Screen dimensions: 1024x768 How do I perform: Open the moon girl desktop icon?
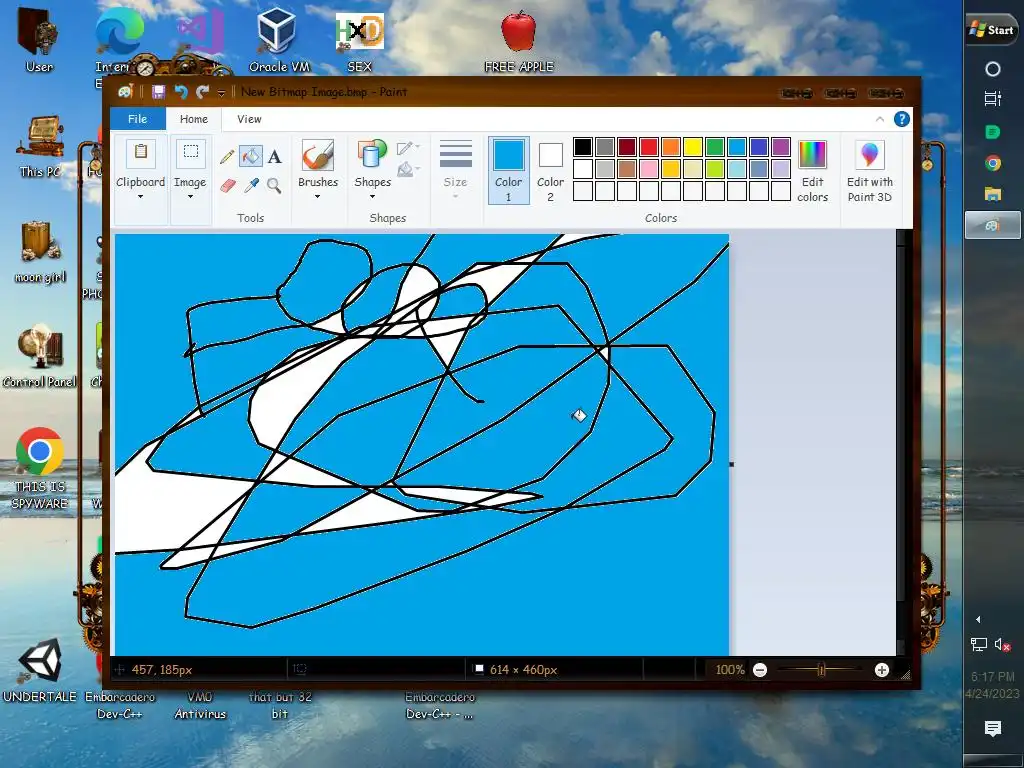pyautogui.click(x=40, y=251)
